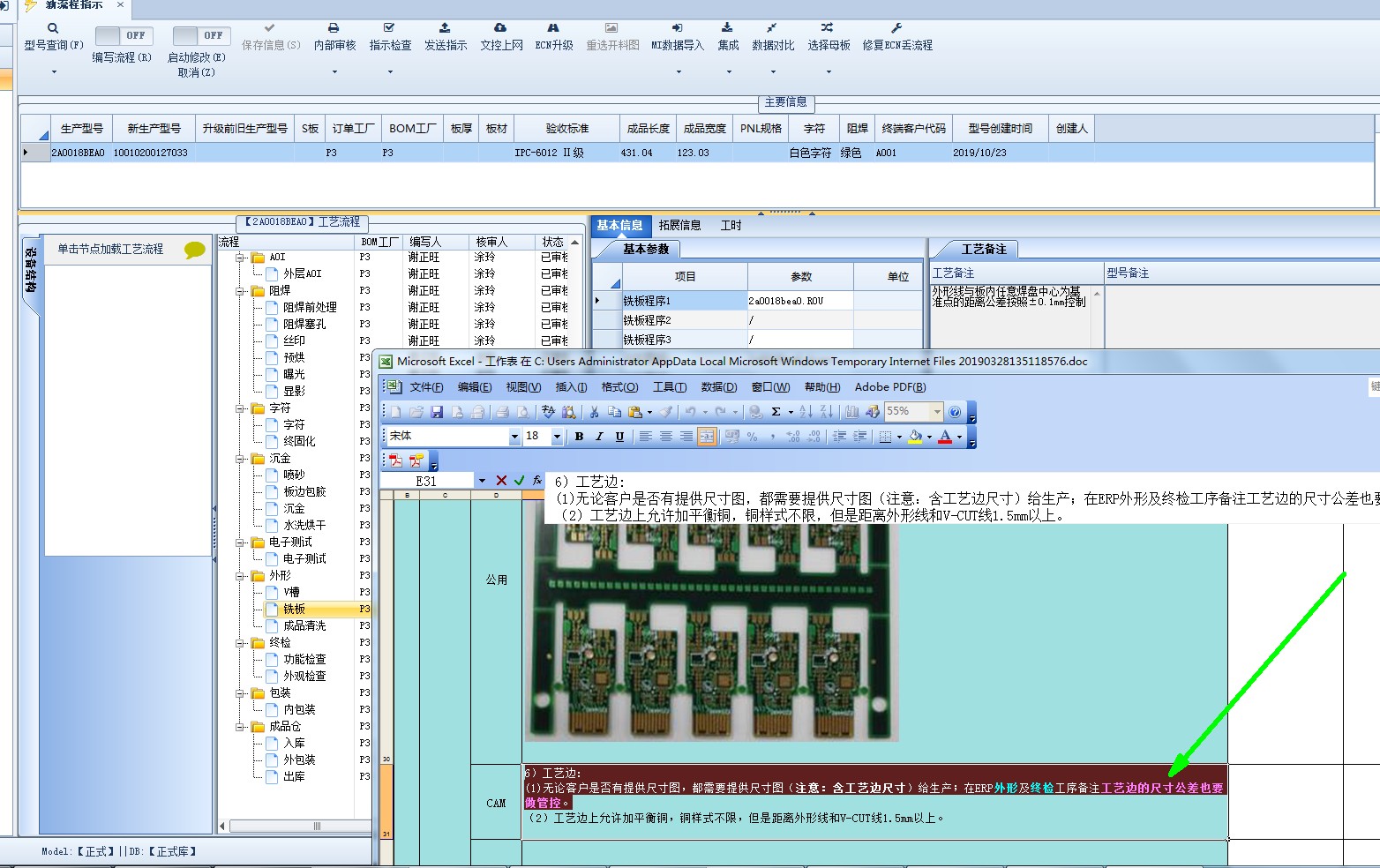This screenshot has width=1380, height=868.
Task: Switch to the 拓展信息 tab
Action: pyautogui.click(x=679, y=226)
